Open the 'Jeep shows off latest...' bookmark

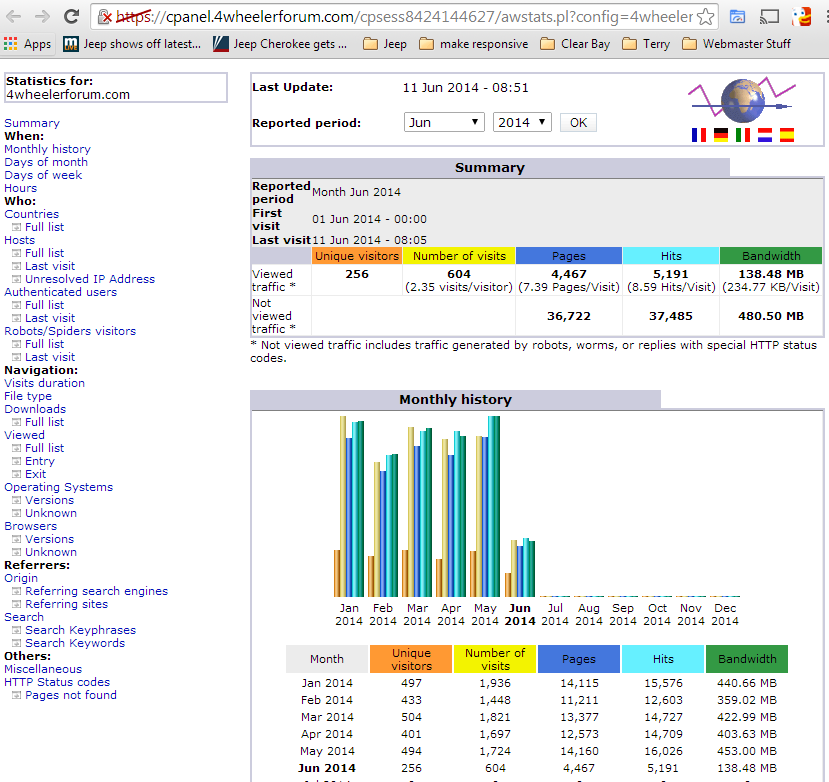[132, 44]
